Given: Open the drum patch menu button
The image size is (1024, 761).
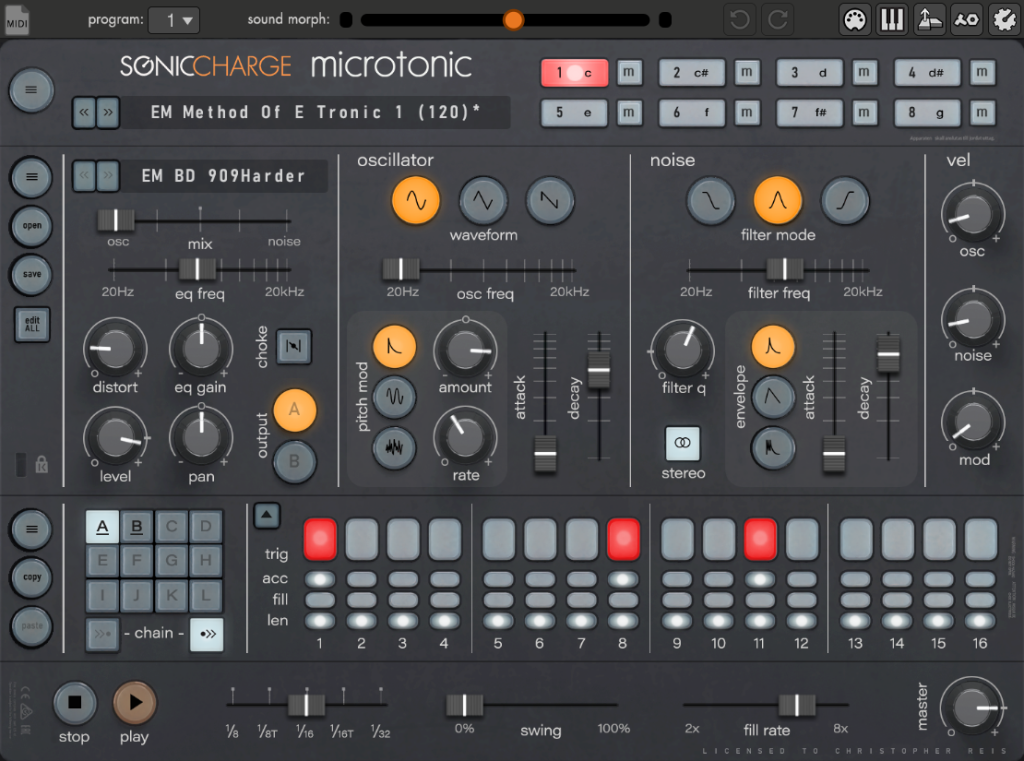Looking at the screenshot, I should pos(31,177).
